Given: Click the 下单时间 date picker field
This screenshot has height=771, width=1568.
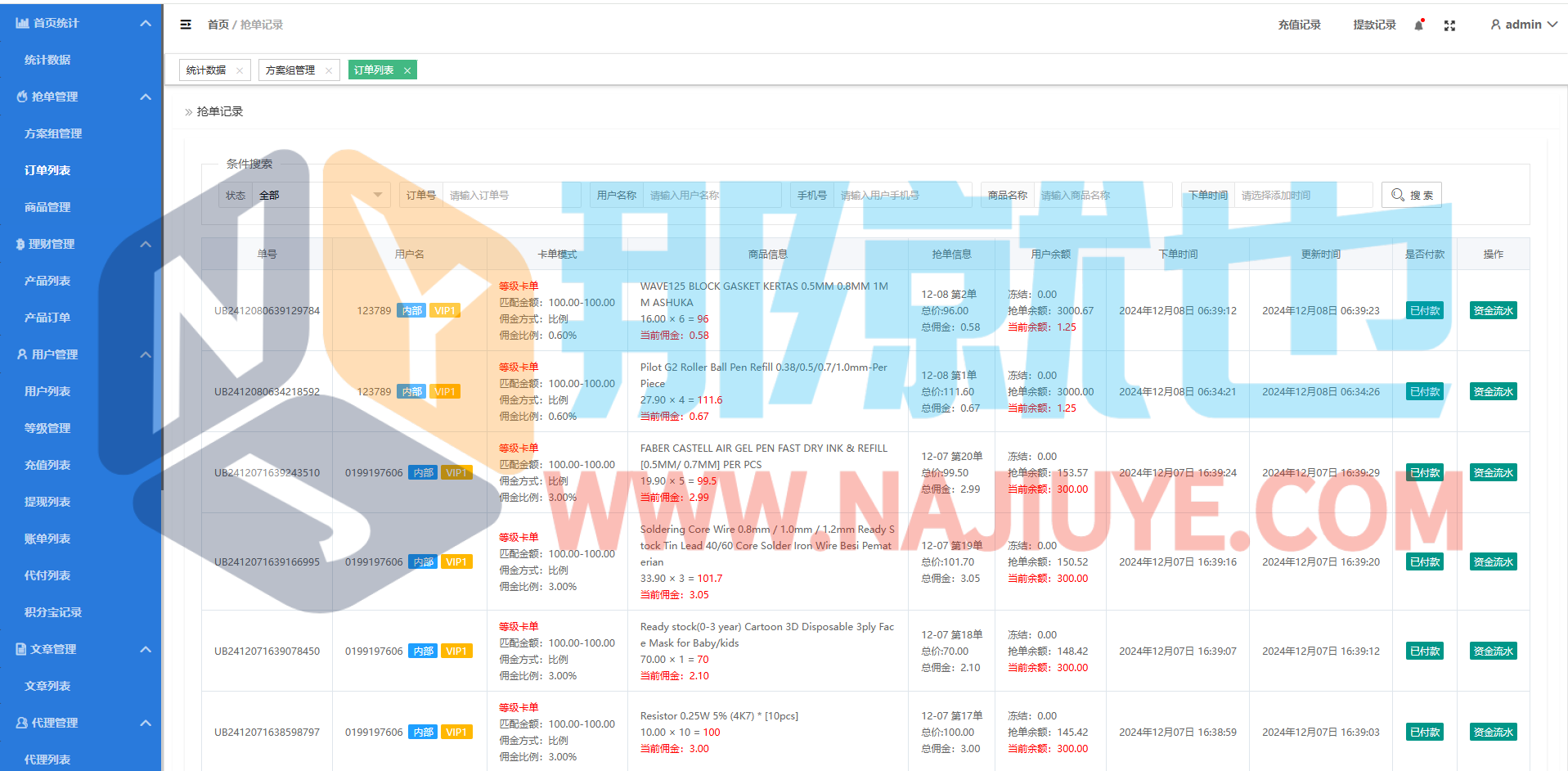Looking at the screenshot, I should [x=1302, y=195].
